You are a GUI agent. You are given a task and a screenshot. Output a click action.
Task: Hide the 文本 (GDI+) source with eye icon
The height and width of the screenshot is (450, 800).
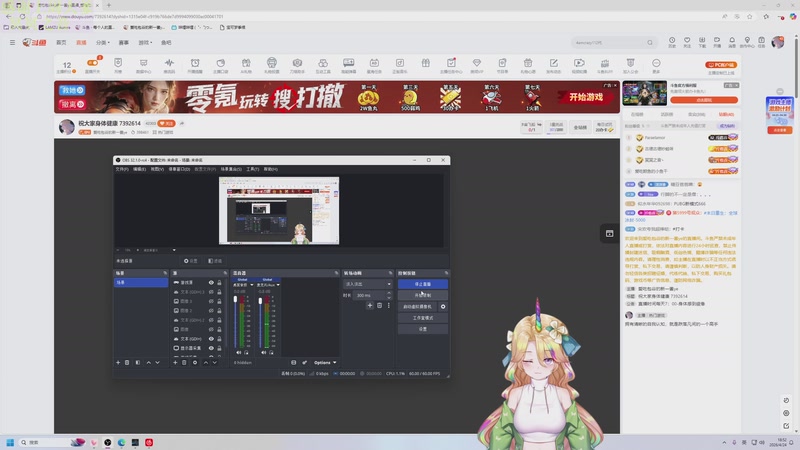211,339
